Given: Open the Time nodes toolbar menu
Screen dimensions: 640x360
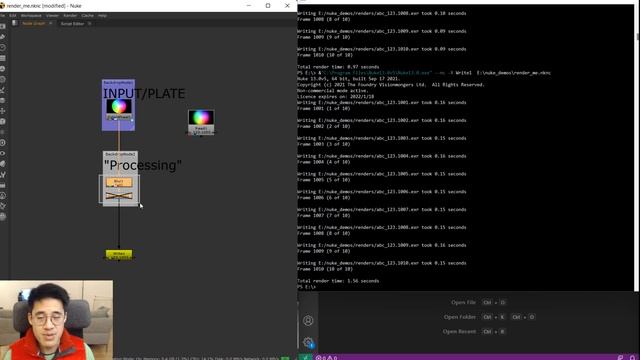Looking at the screenshot, I should [x=3, y=48].
